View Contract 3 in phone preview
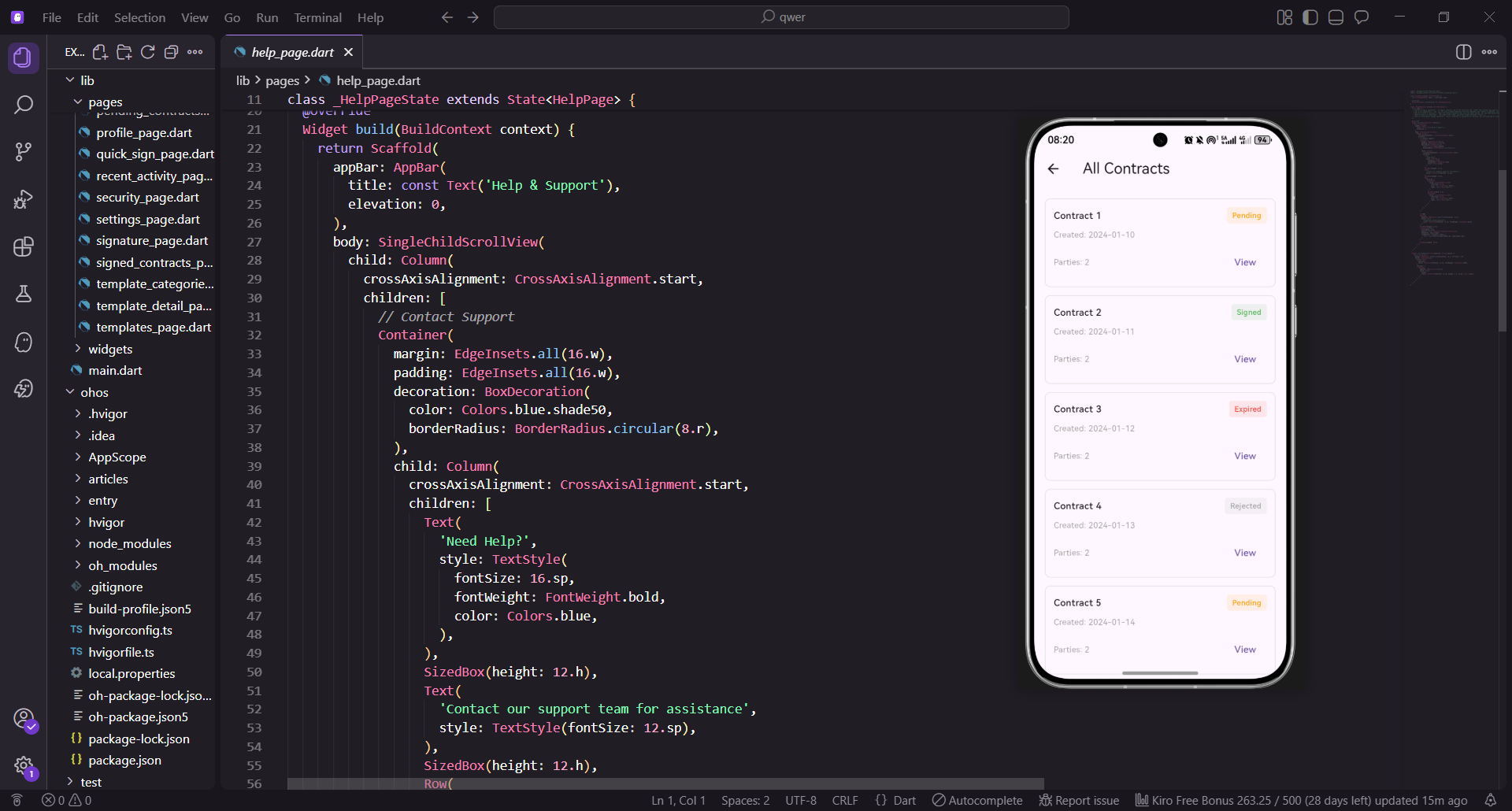This screenshot has height=811, width=1512. (1244, 456)
